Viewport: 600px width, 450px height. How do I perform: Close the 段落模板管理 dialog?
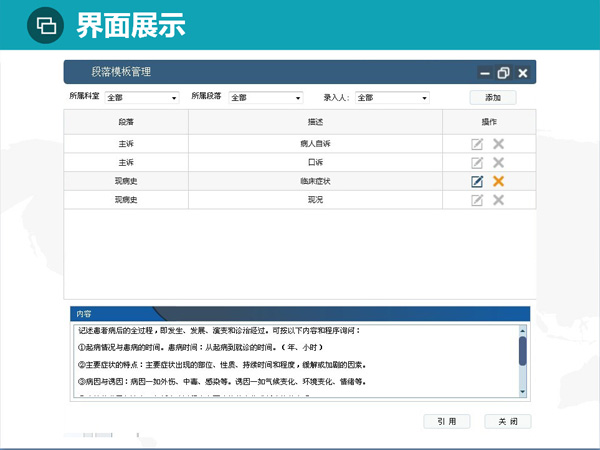[523, 73]
